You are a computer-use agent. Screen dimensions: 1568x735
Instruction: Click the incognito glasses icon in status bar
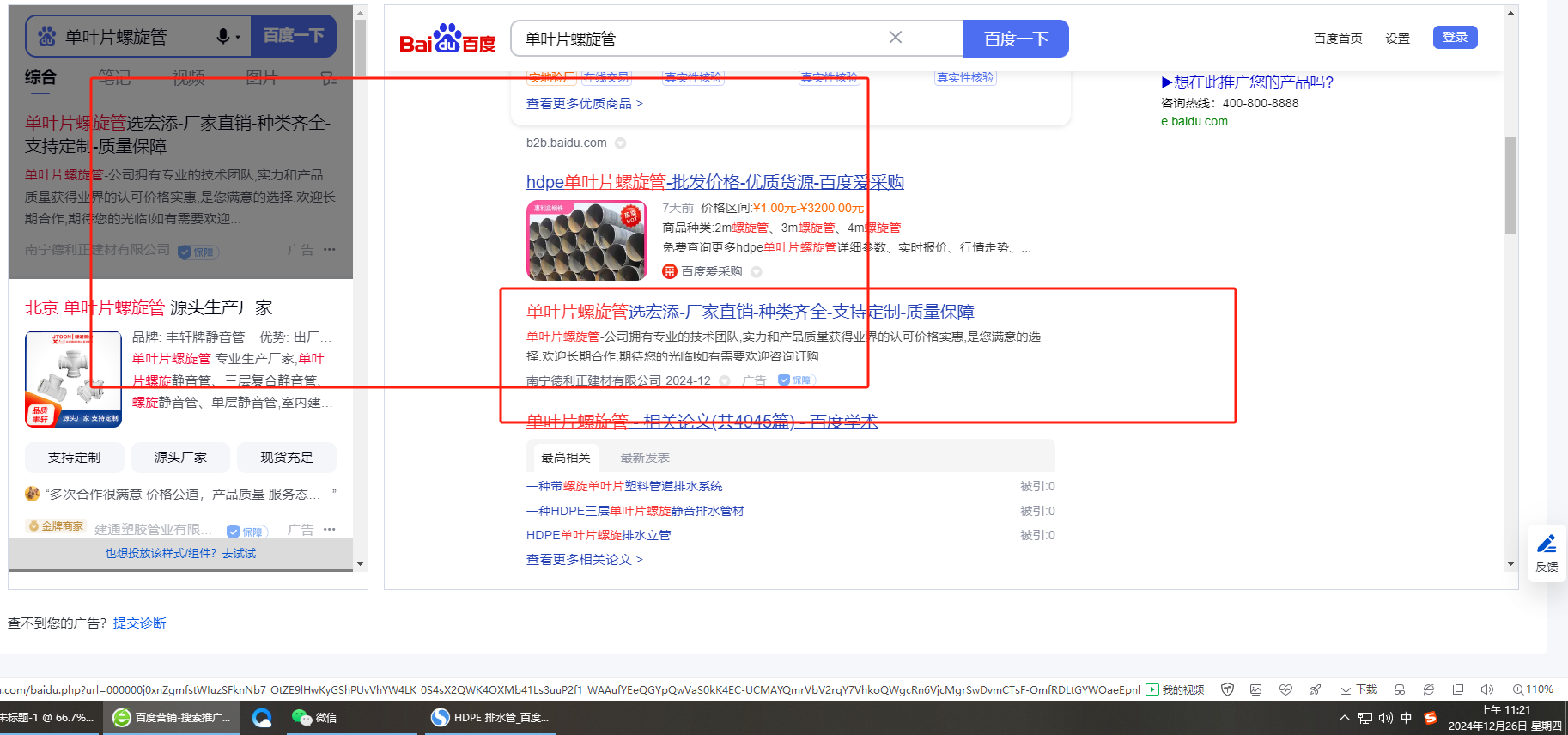point(1400,689)
